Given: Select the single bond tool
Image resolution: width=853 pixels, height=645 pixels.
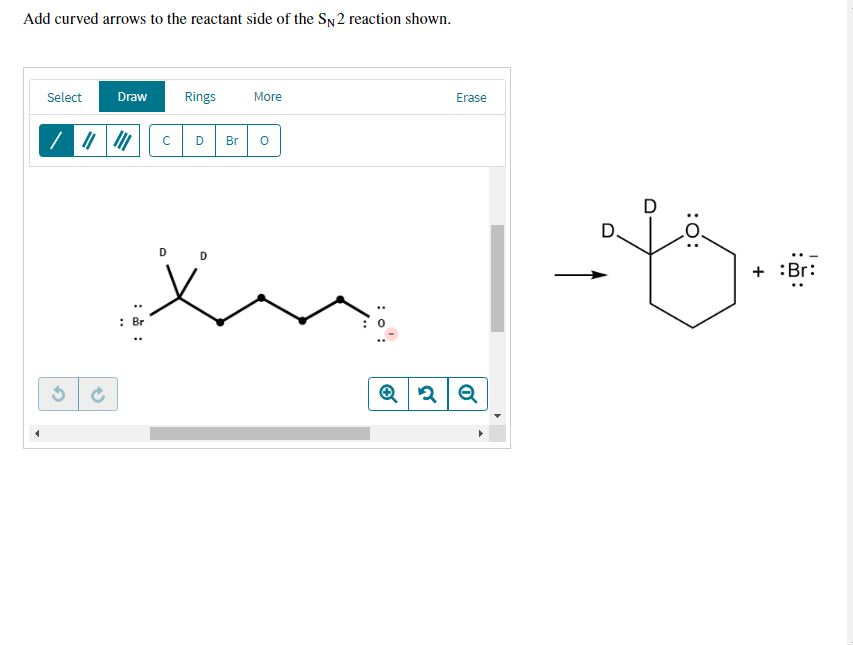Looking at the screenshot, I should 54,140.
